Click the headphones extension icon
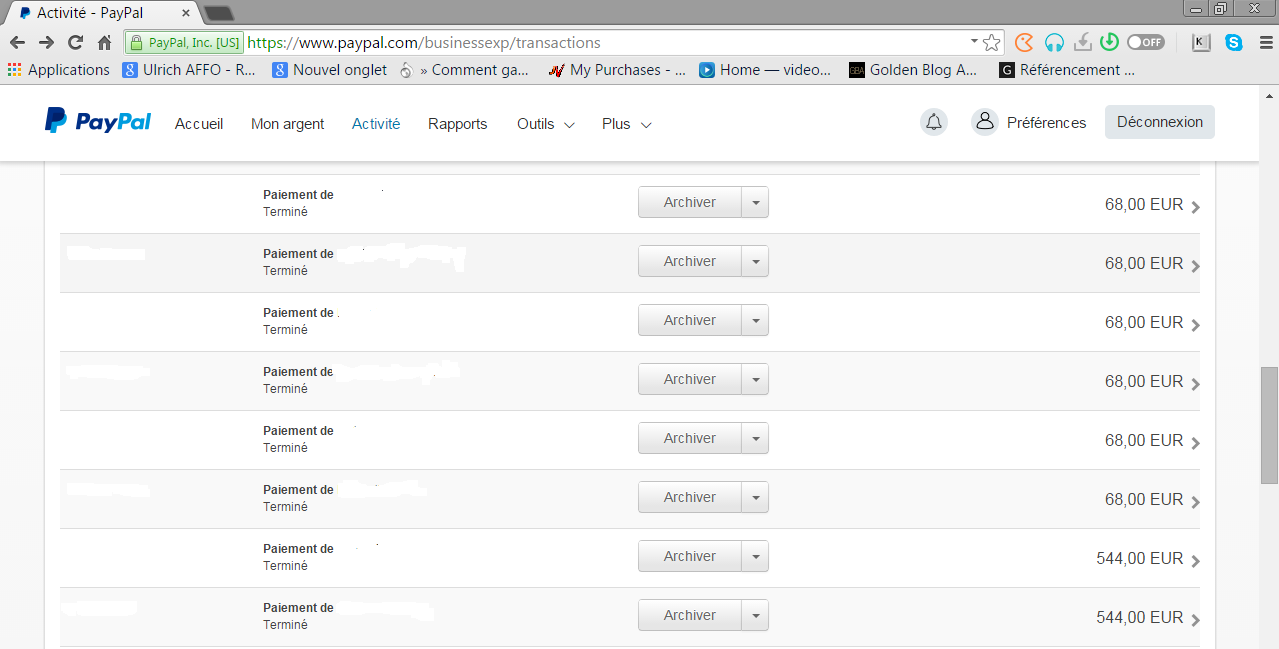The image size is (1279, 649). (x=1053, y=43)
